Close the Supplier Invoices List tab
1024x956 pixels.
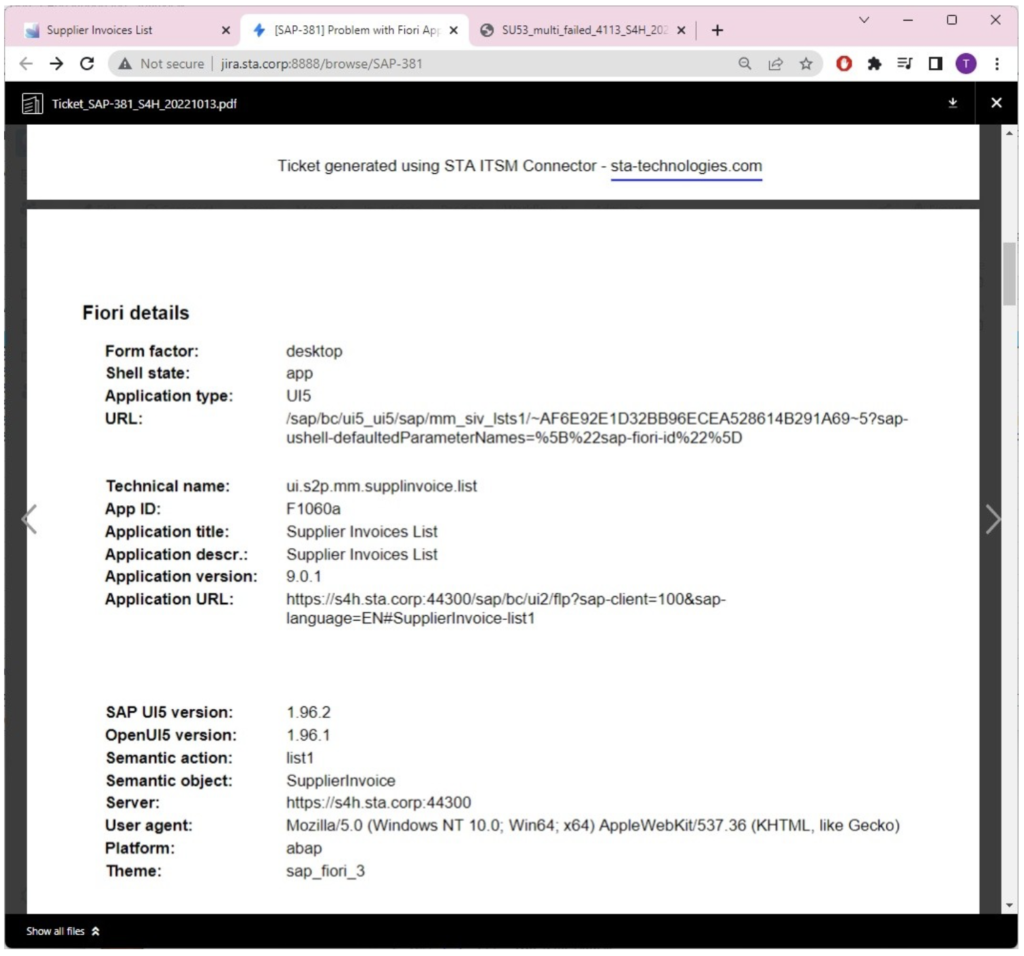tap(226, 30)
